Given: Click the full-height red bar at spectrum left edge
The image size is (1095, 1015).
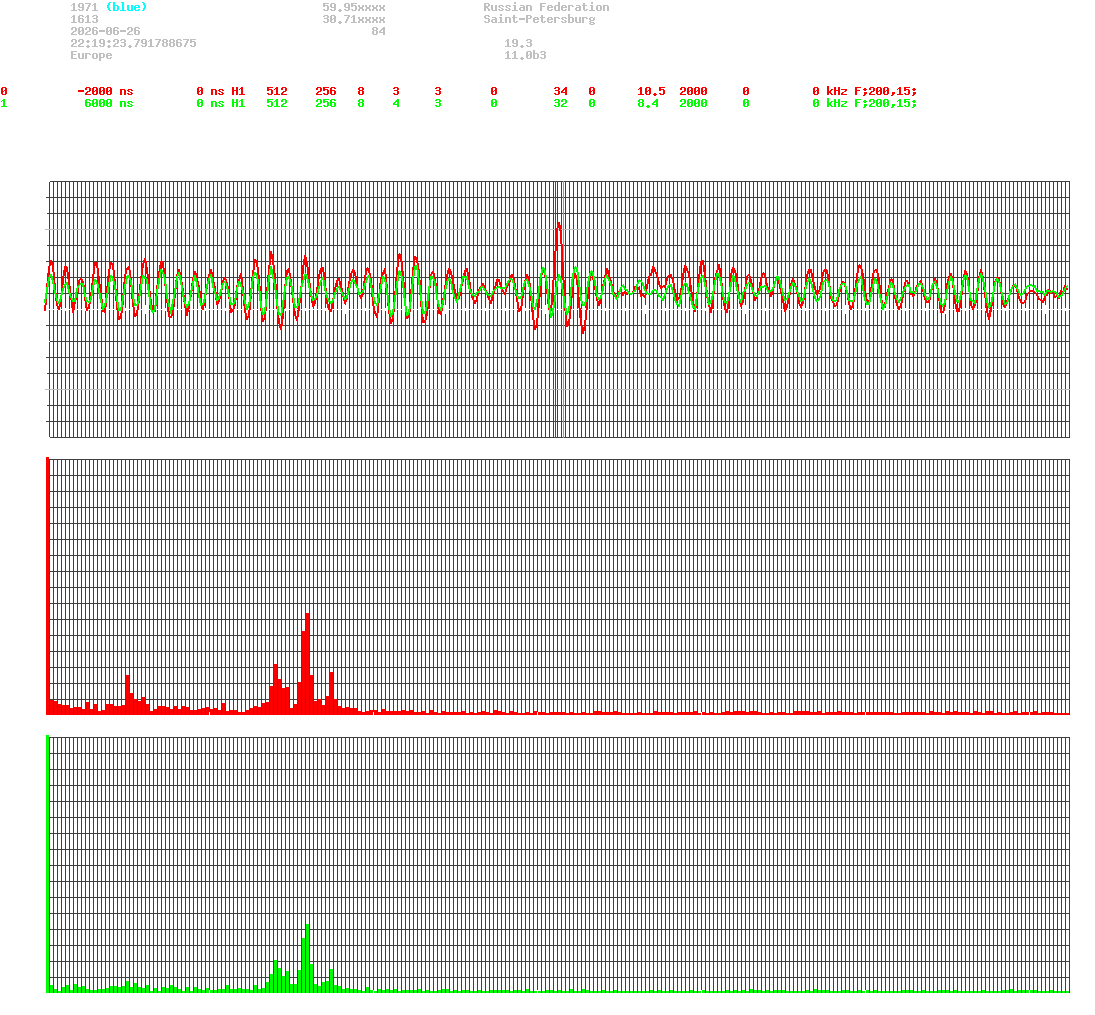Looking at the screenshot, I should pos(47,585).
